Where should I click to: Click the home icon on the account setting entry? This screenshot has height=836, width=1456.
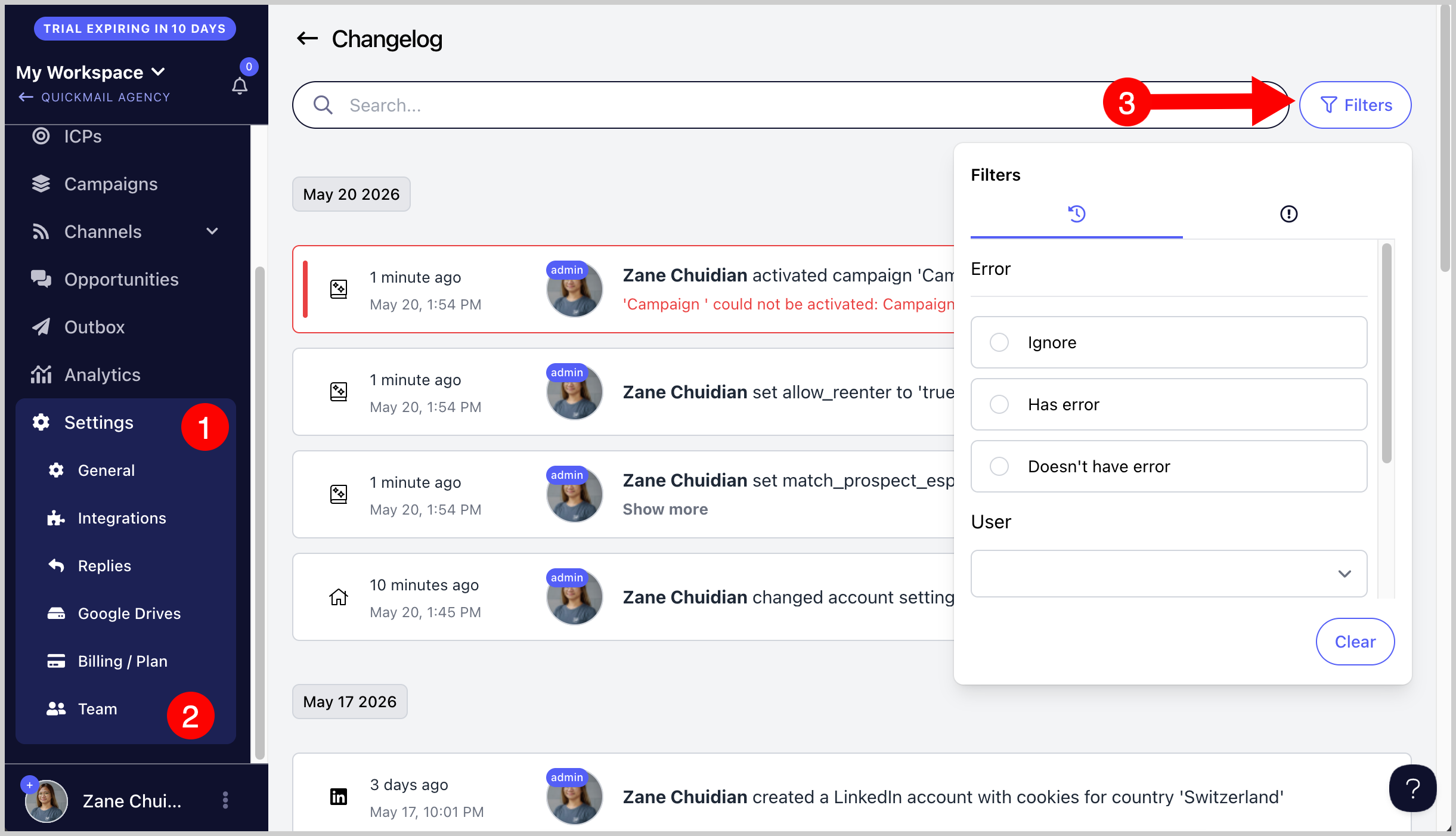(339, 597)
